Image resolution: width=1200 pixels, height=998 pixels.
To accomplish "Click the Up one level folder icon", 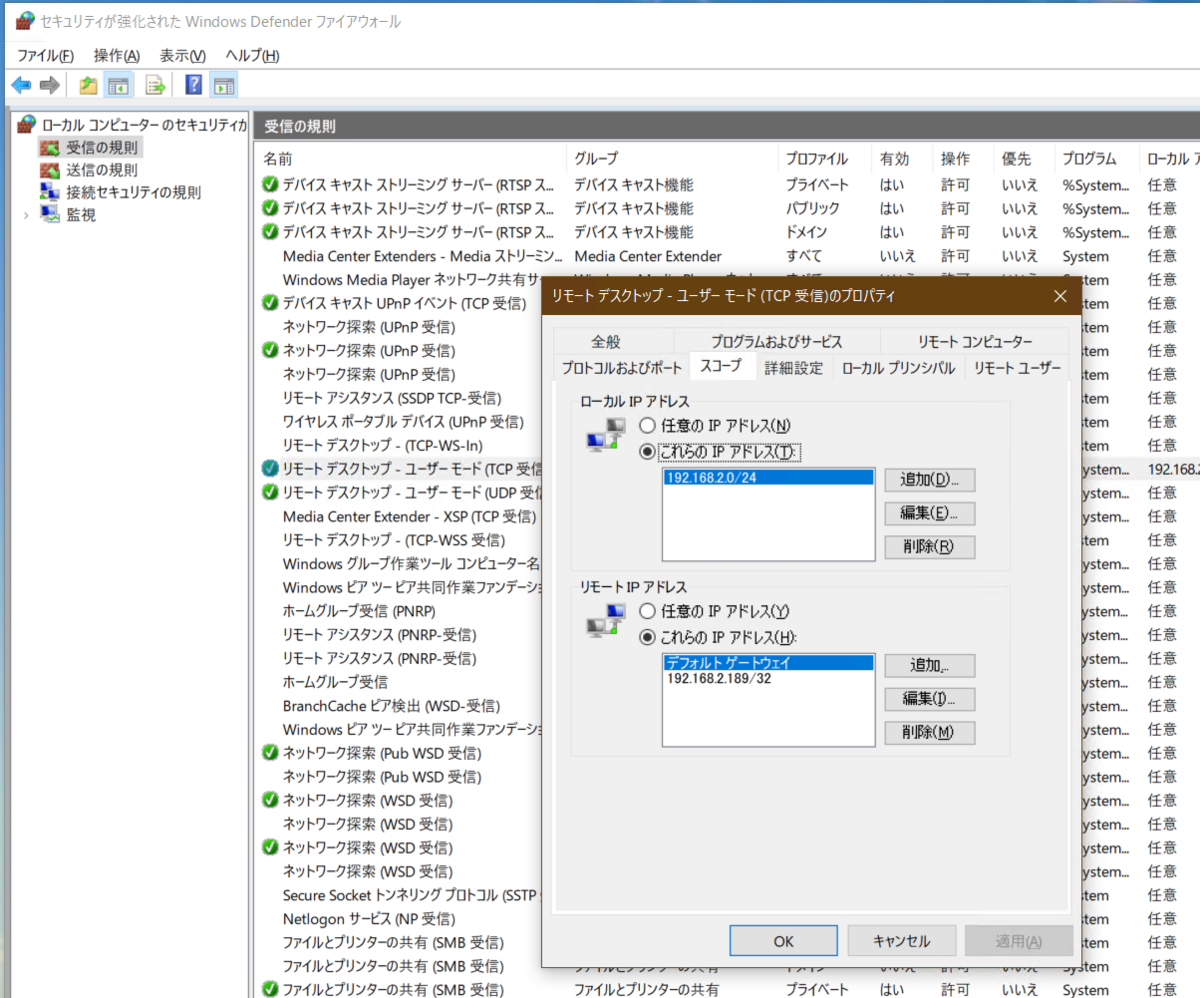I will coord(89,86).
